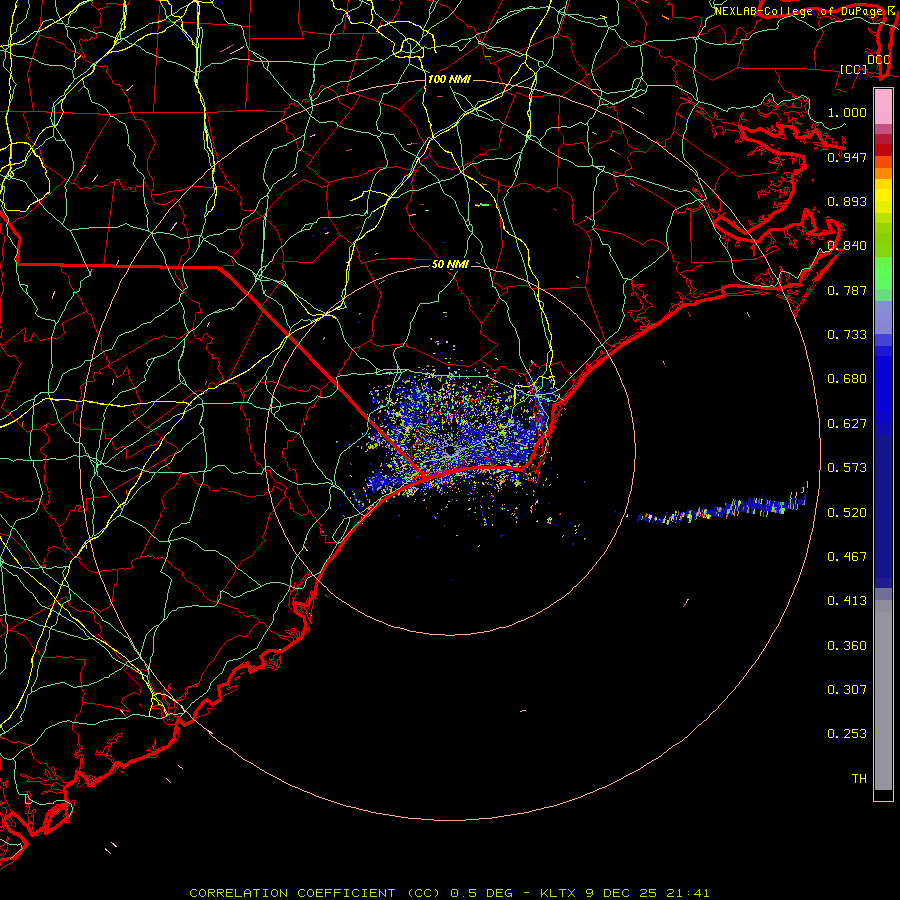The image size is (900, 900).
Task: Click the DCC [CC] legend title
Action: coord(865,64)
